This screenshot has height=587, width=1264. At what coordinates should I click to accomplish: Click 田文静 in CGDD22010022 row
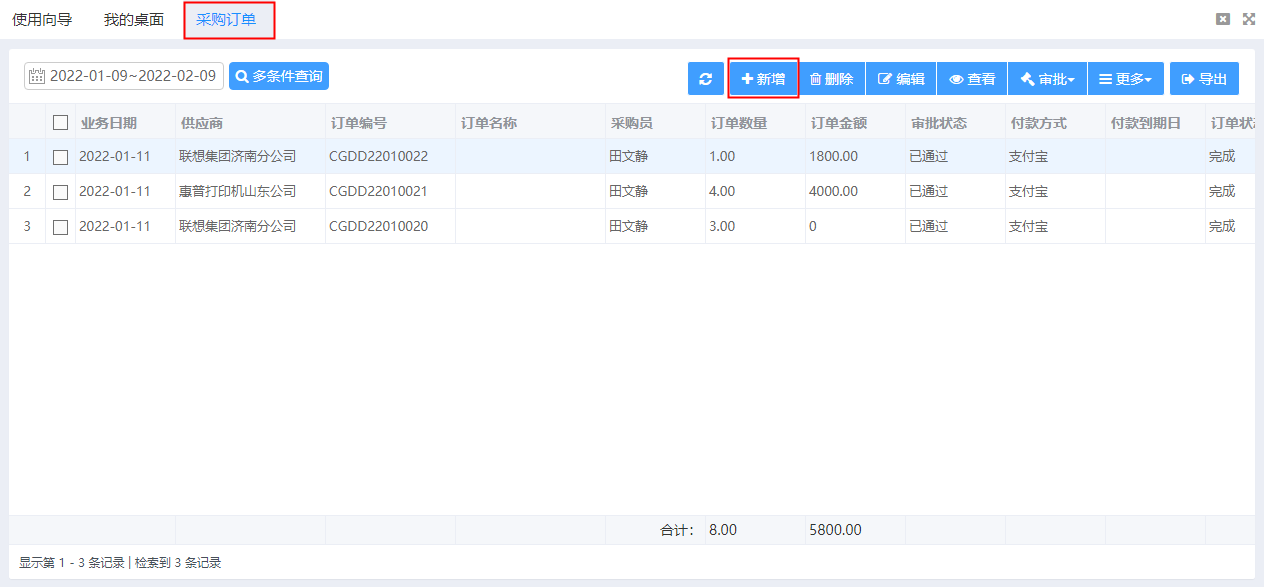tap(628, 157)
